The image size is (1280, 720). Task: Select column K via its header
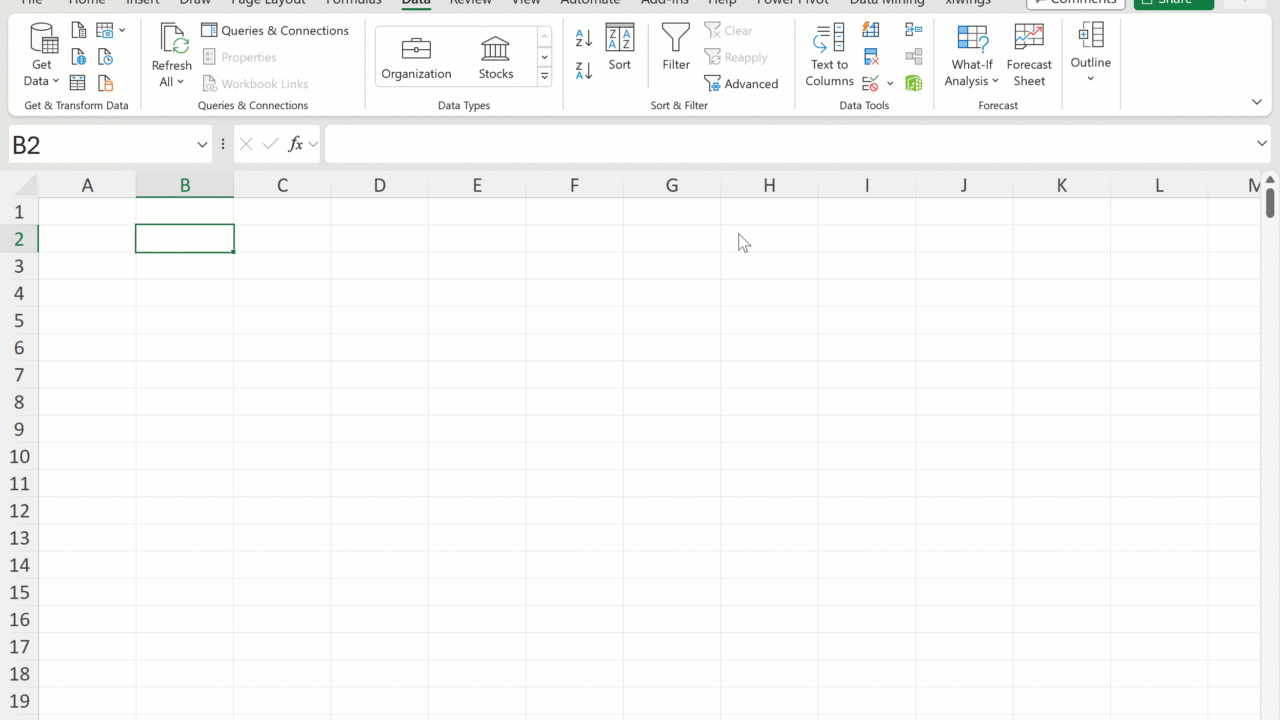coord(1061,185)
